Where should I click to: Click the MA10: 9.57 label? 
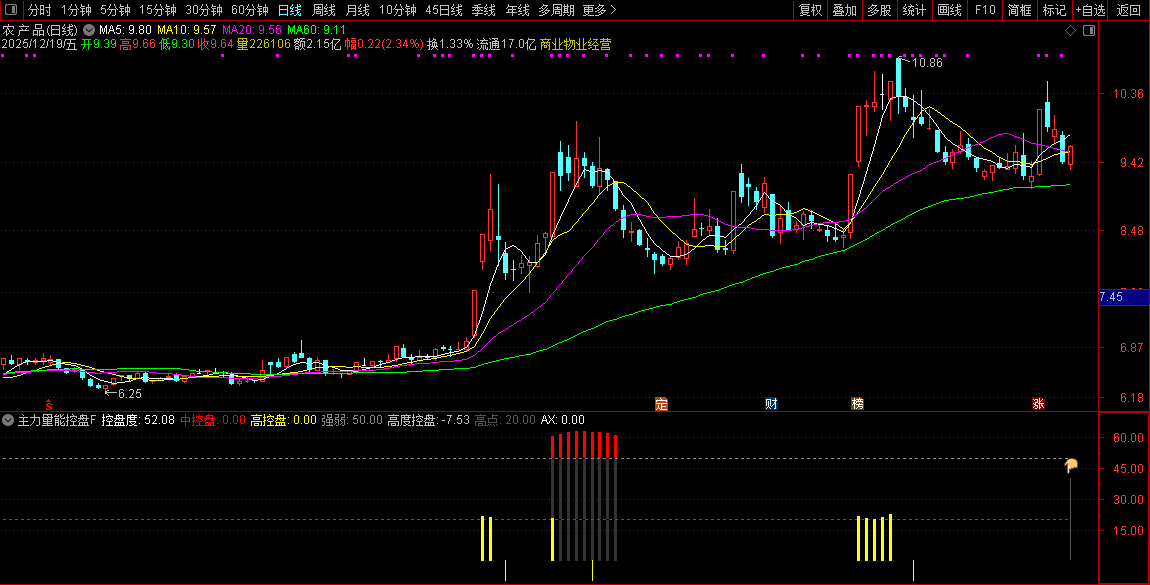(x=186, y=30)
